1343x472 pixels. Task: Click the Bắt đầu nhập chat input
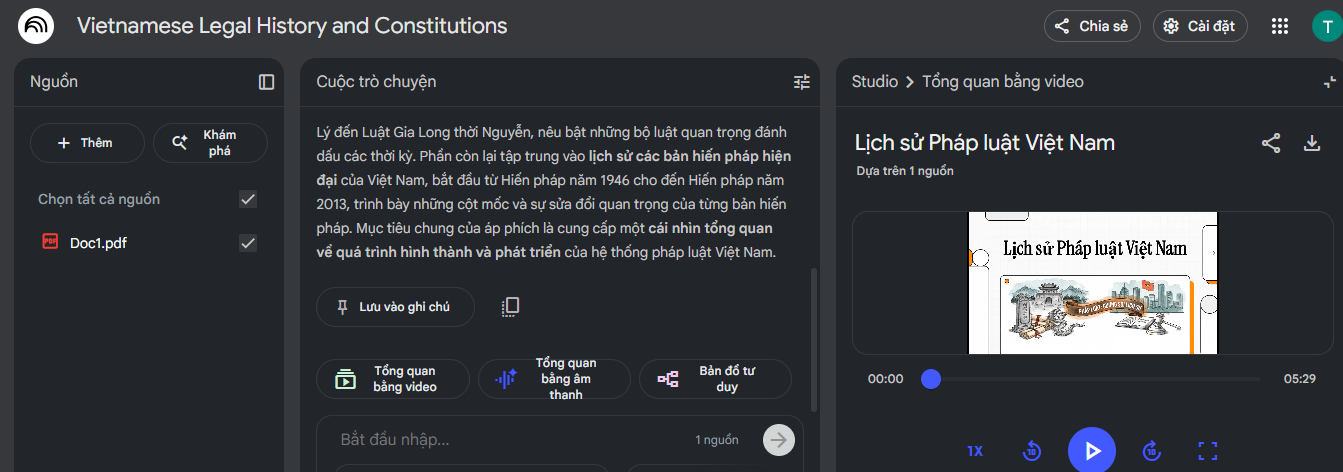(x=510, y=440)
